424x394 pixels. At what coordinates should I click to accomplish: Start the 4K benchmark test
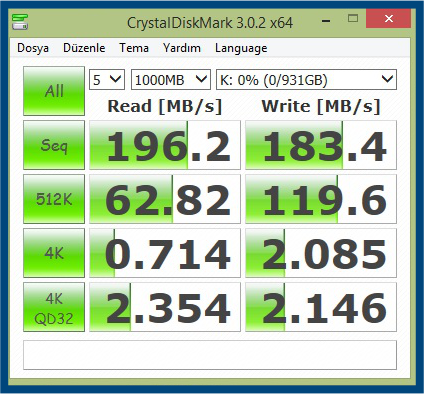click(54, 253)
